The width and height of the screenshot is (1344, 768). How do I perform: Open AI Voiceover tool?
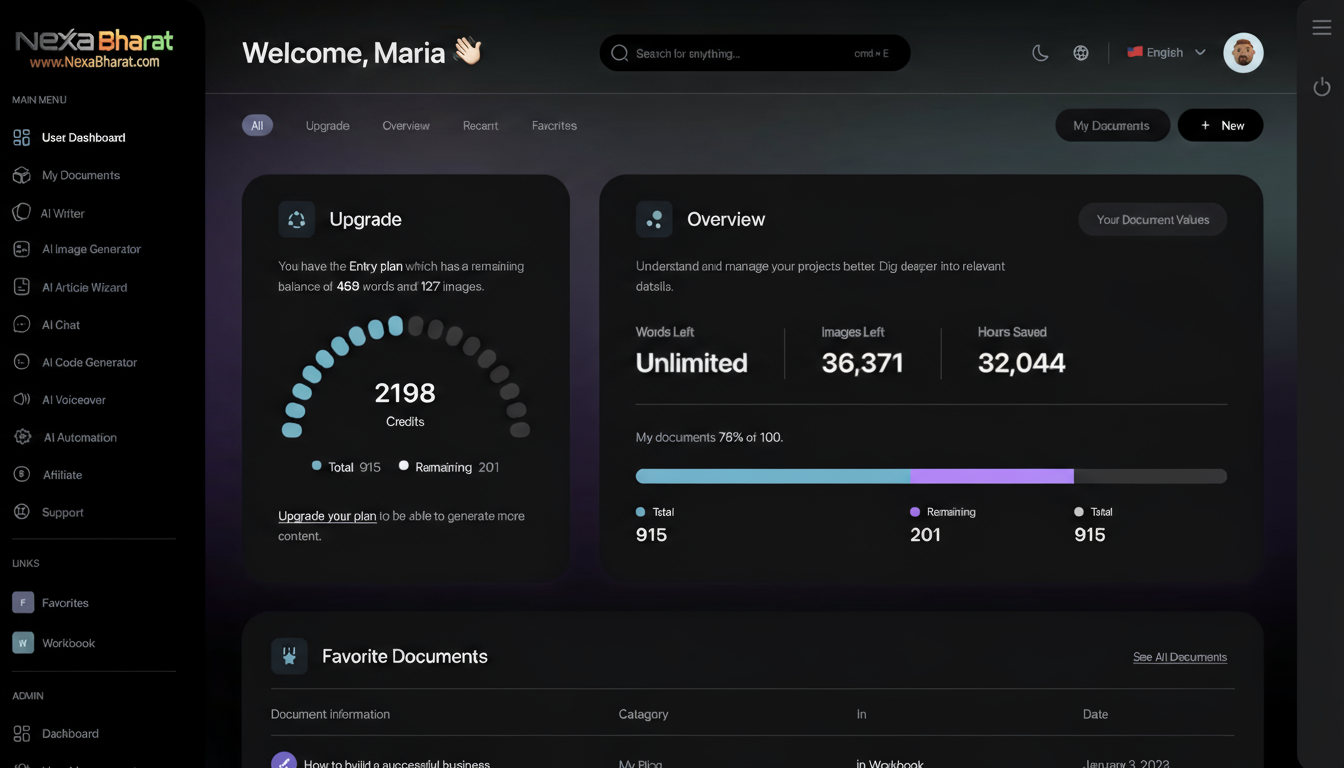[x=73, y=400]
